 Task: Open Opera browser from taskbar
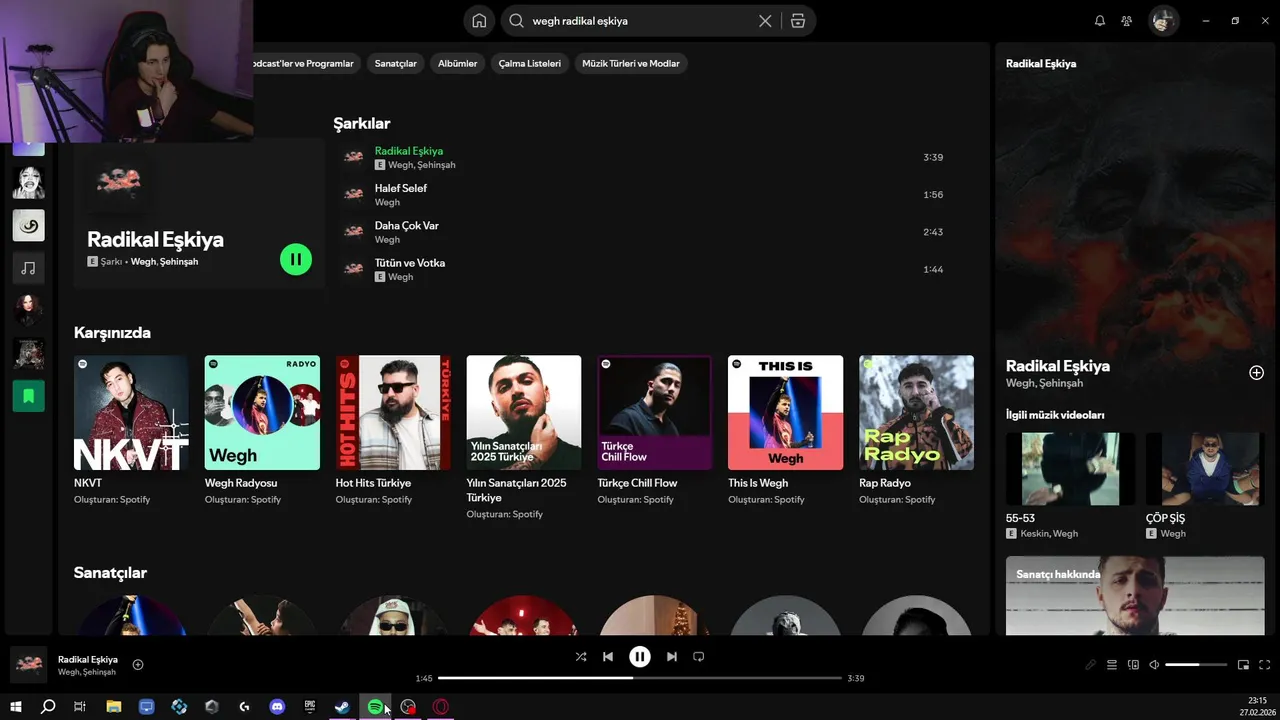click(440, 707)
